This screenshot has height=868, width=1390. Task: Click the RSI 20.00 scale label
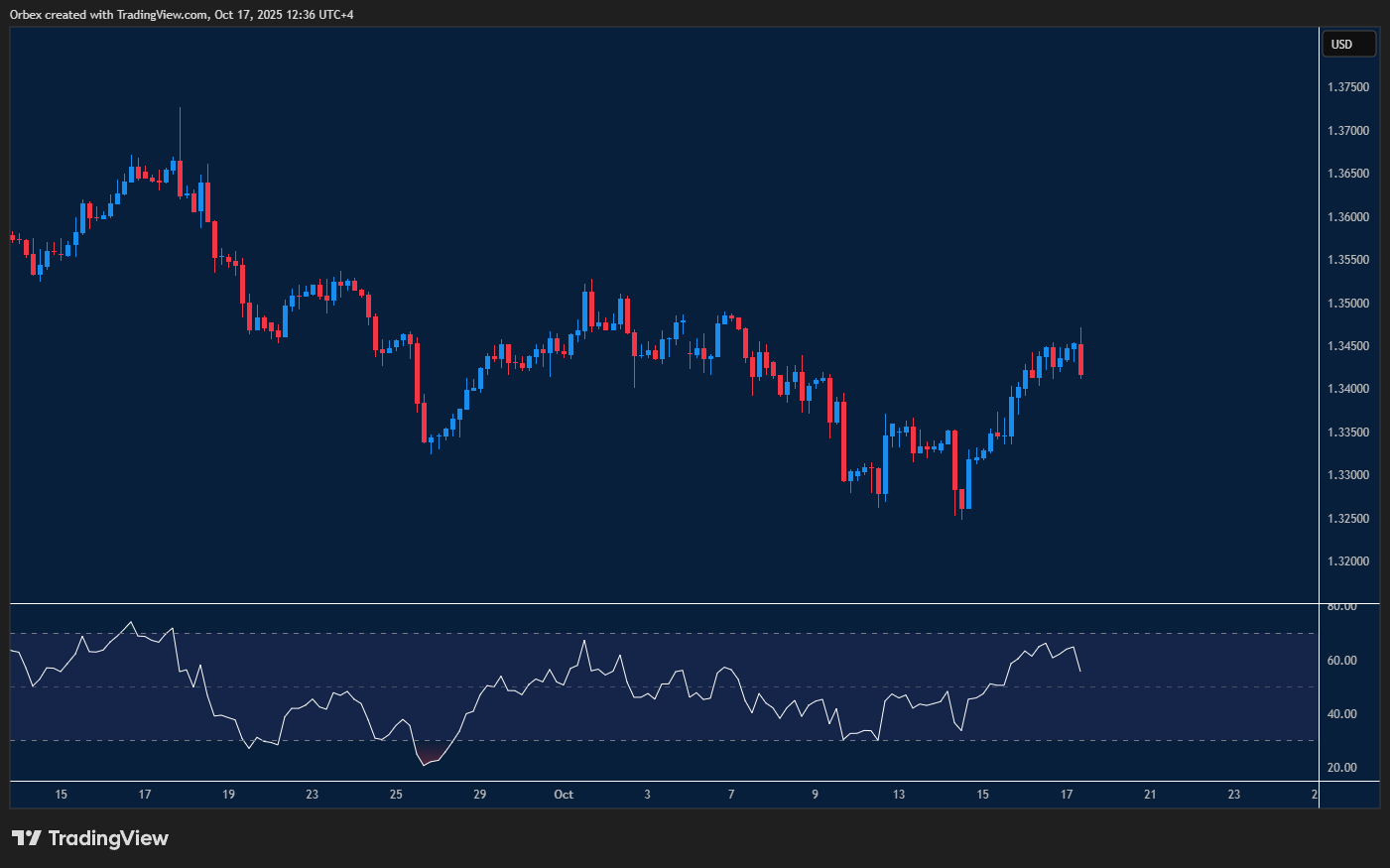[1342, 768]
